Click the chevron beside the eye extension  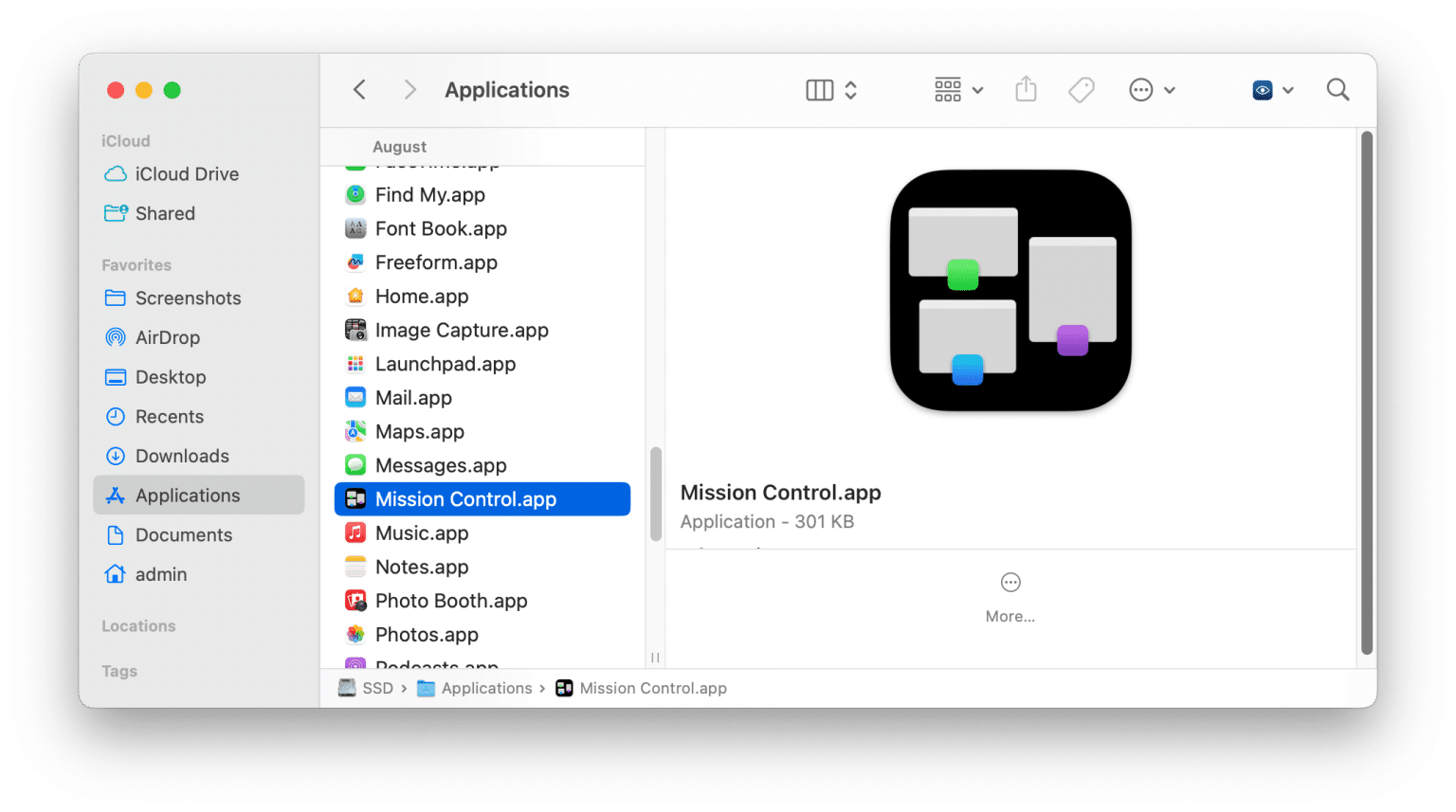(x=1286, y=90)
